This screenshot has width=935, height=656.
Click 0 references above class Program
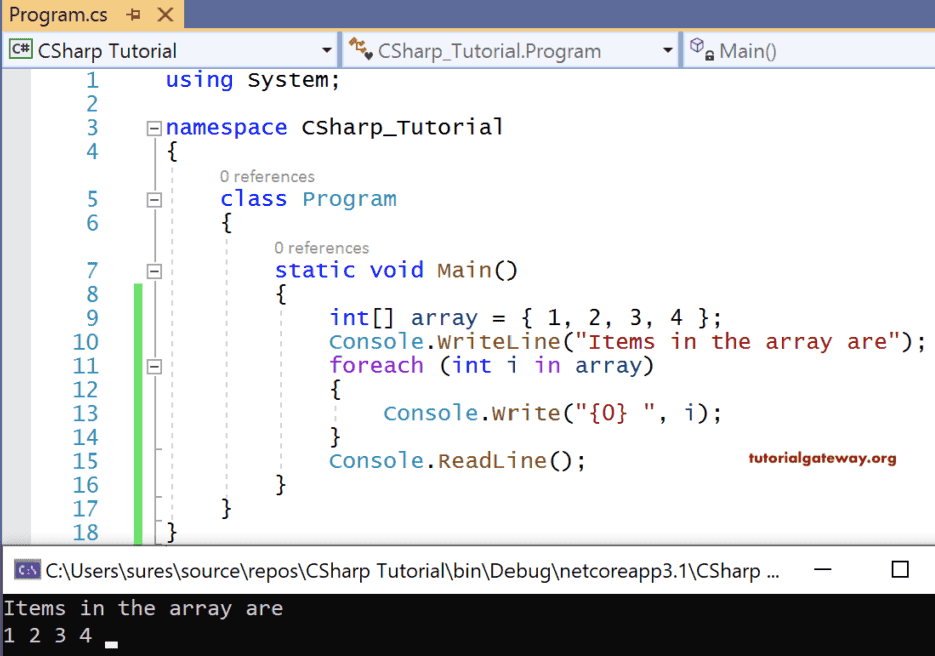[x=267, y=176]
